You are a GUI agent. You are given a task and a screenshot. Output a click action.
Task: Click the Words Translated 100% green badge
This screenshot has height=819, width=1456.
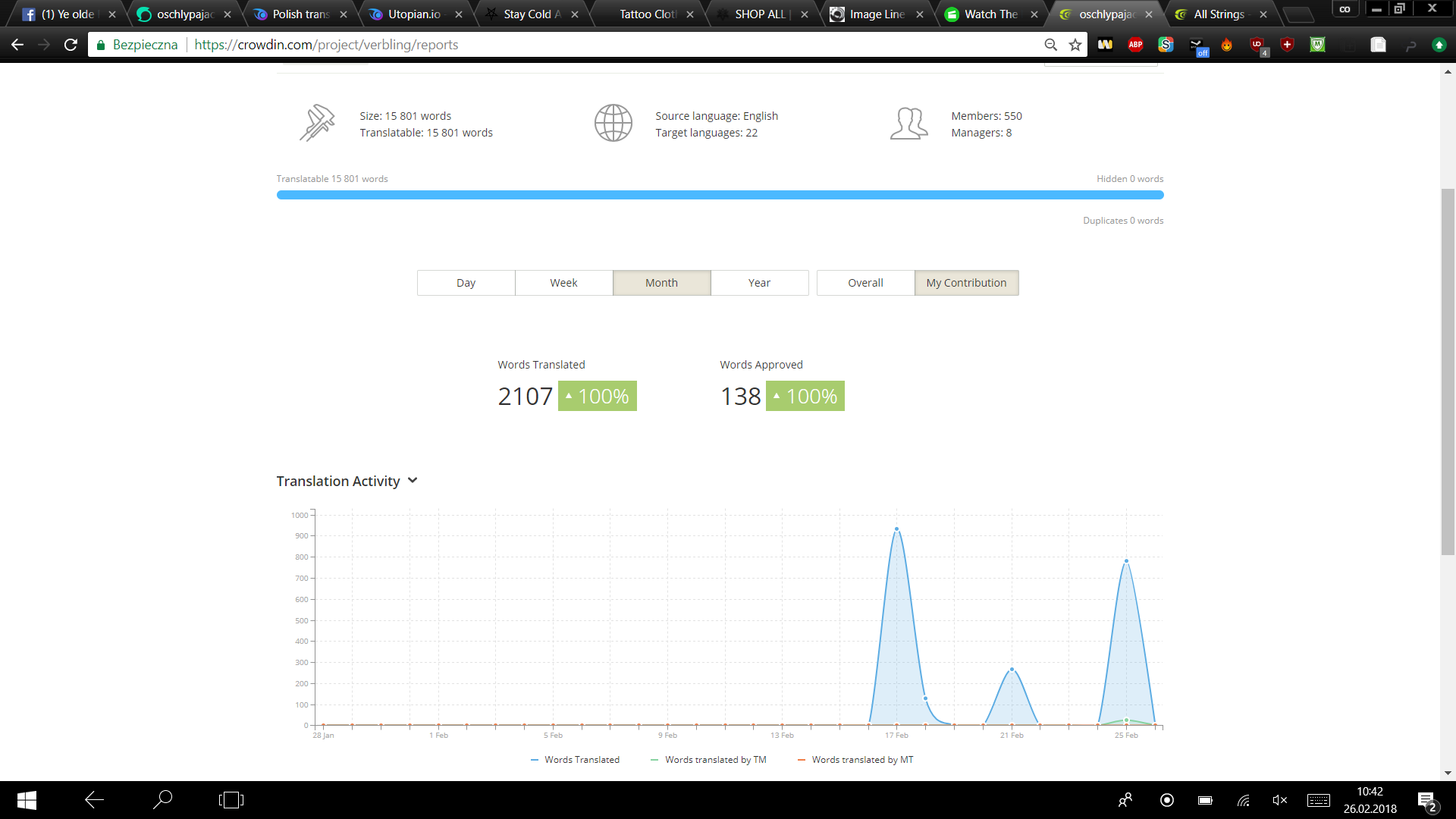[x=598, y=396]
